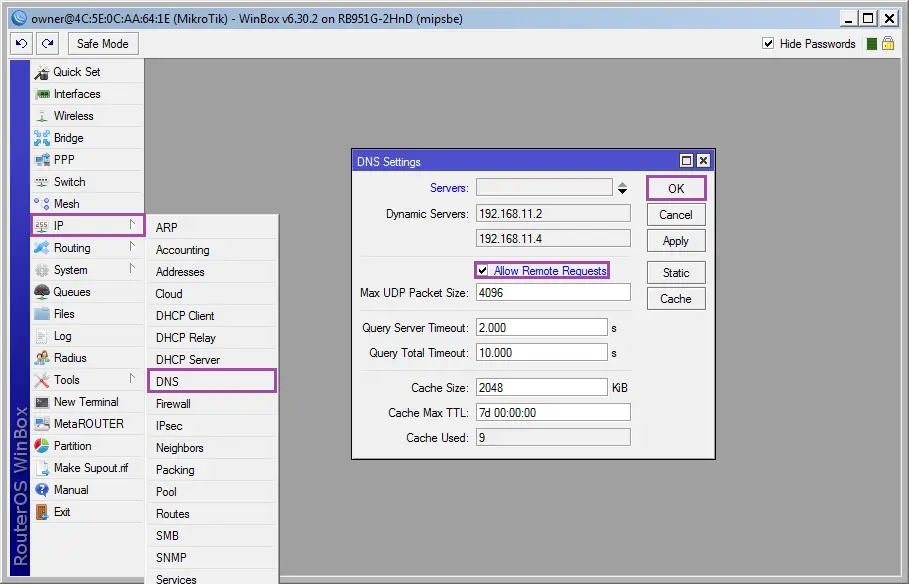Expand the Servers list arrows
The height and width of the screenshot is (584, 909).
622,188
